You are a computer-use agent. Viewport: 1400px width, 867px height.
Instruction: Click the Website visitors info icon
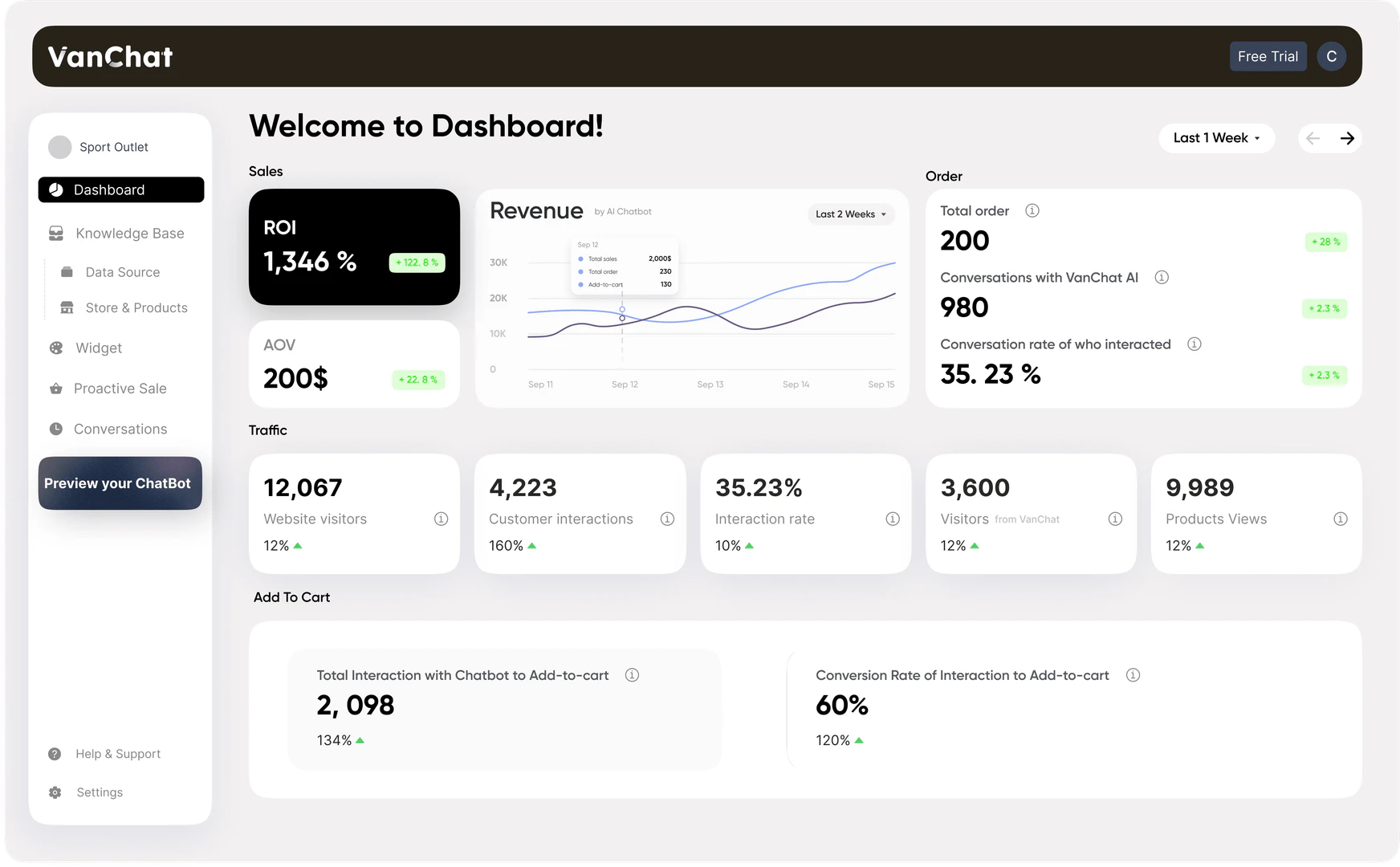[441, 519]
